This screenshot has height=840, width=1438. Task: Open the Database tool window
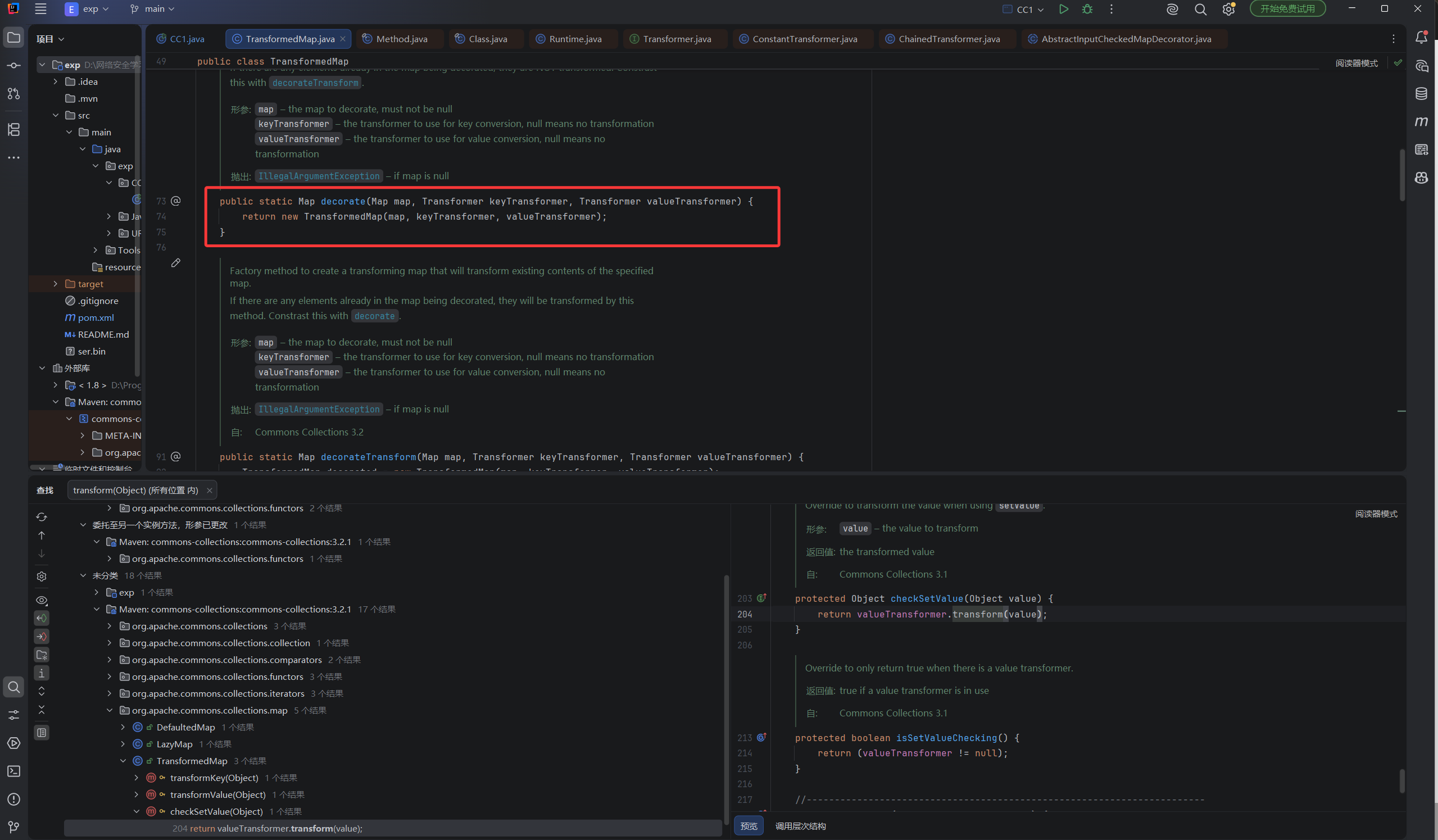pos(1422,94)
